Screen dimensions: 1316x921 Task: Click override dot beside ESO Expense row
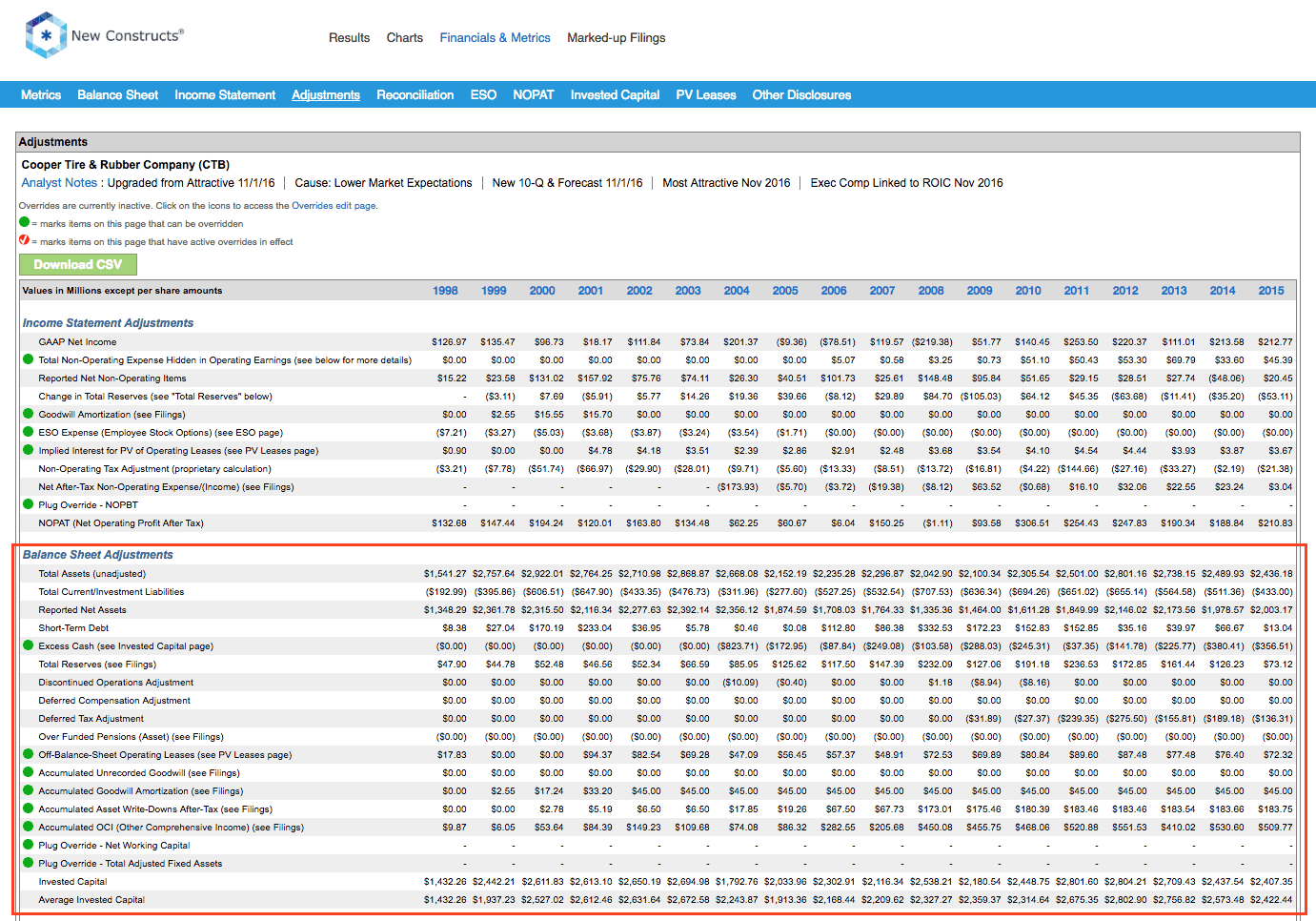[28, 432]
